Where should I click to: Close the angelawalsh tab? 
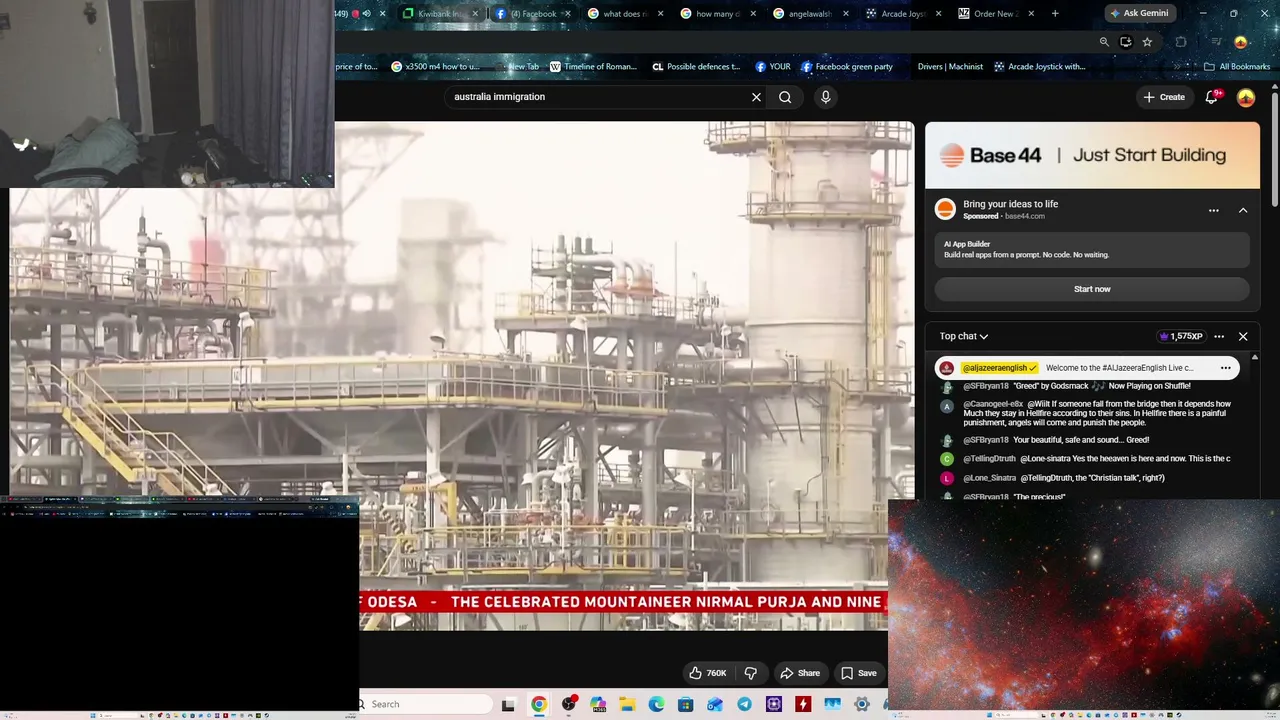point(846,14)
